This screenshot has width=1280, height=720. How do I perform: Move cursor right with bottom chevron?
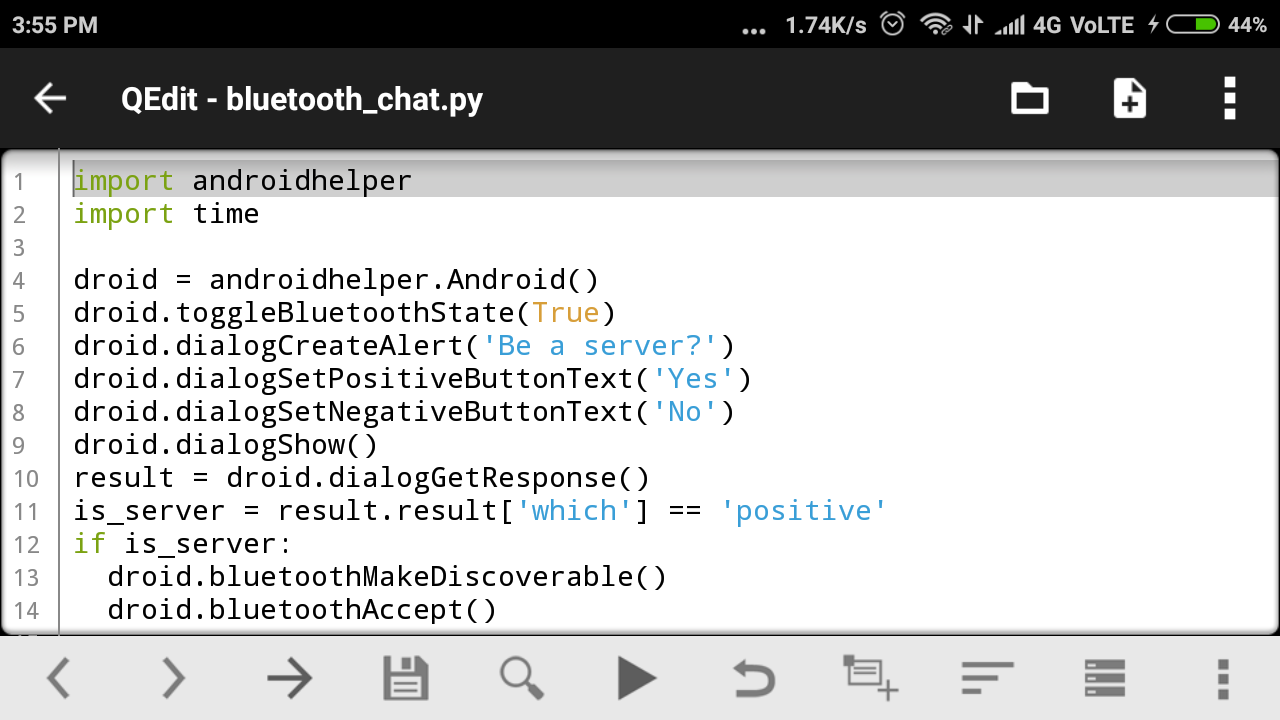click(x=174, y=679)
